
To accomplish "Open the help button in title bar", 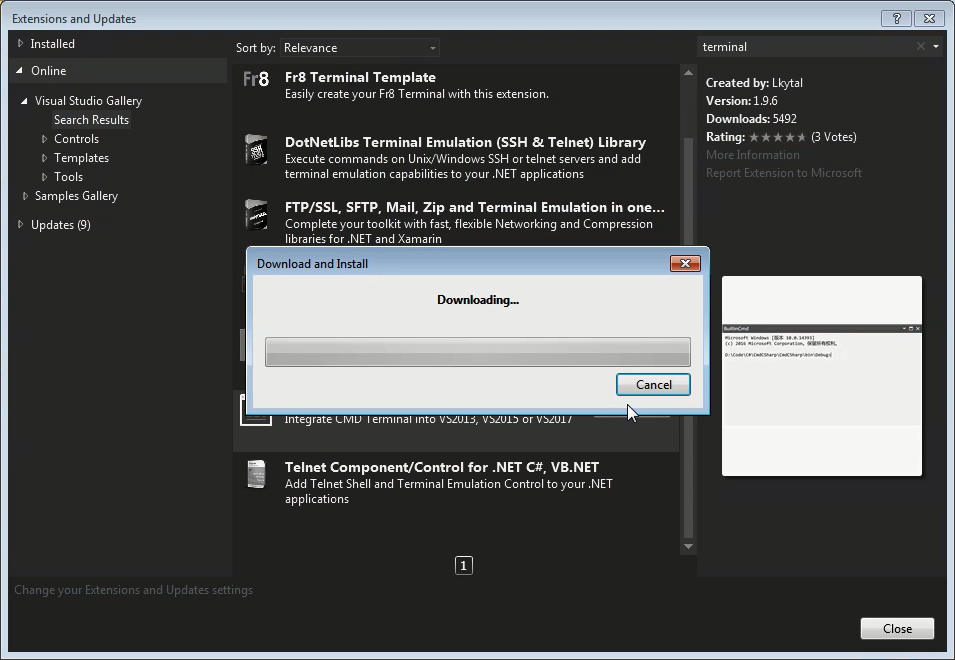I will point(897,18).
